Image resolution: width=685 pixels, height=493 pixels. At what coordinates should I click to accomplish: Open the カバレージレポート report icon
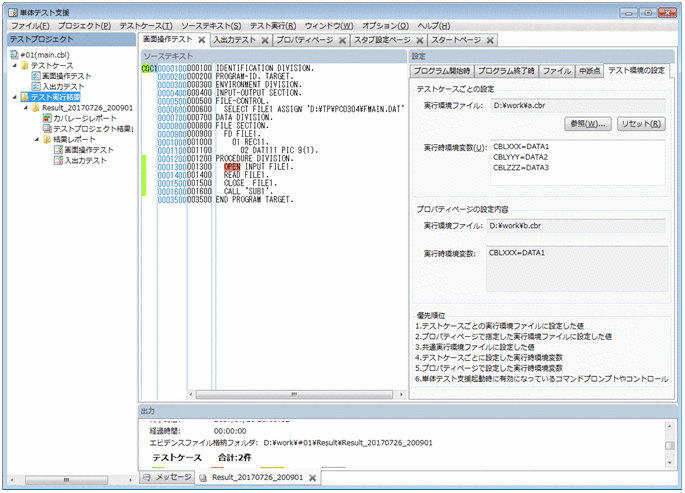point(47,118)
